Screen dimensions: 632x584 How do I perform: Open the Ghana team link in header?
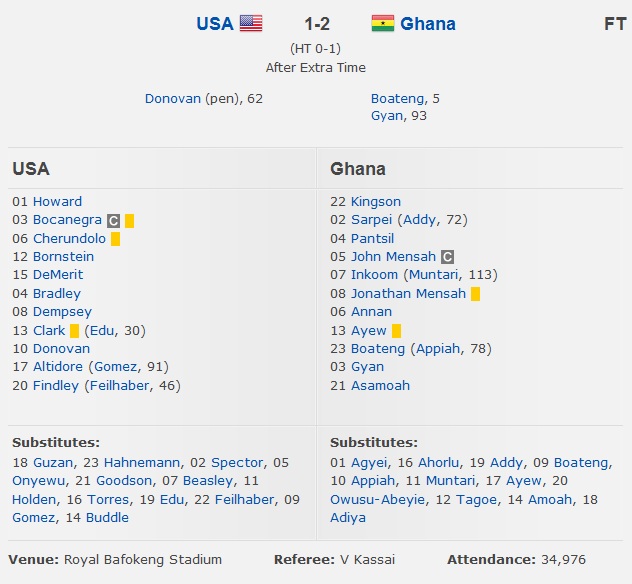coord(428,23)
